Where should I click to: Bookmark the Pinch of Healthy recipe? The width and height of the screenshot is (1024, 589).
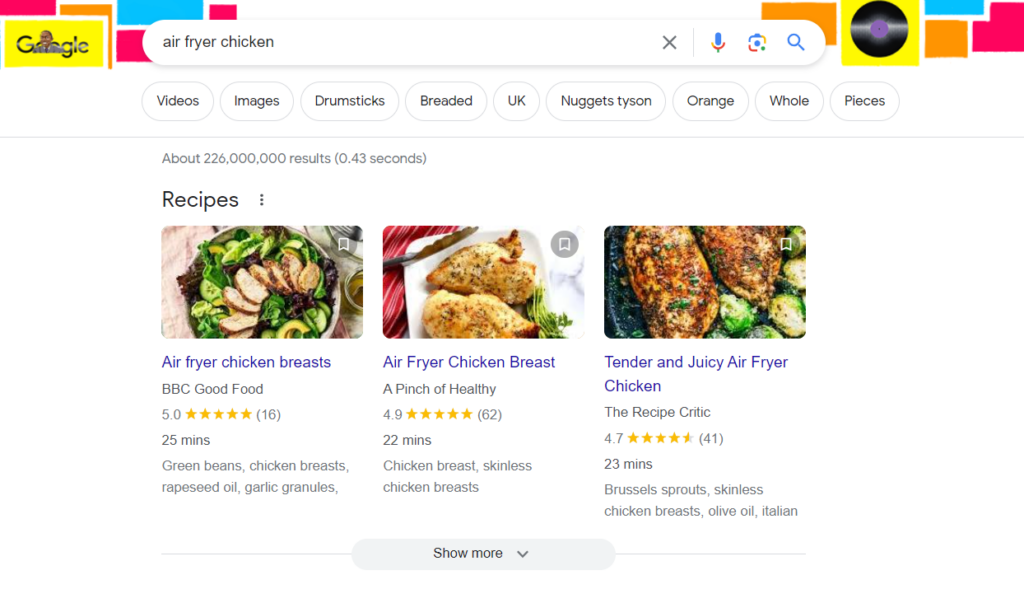(564, 243)
